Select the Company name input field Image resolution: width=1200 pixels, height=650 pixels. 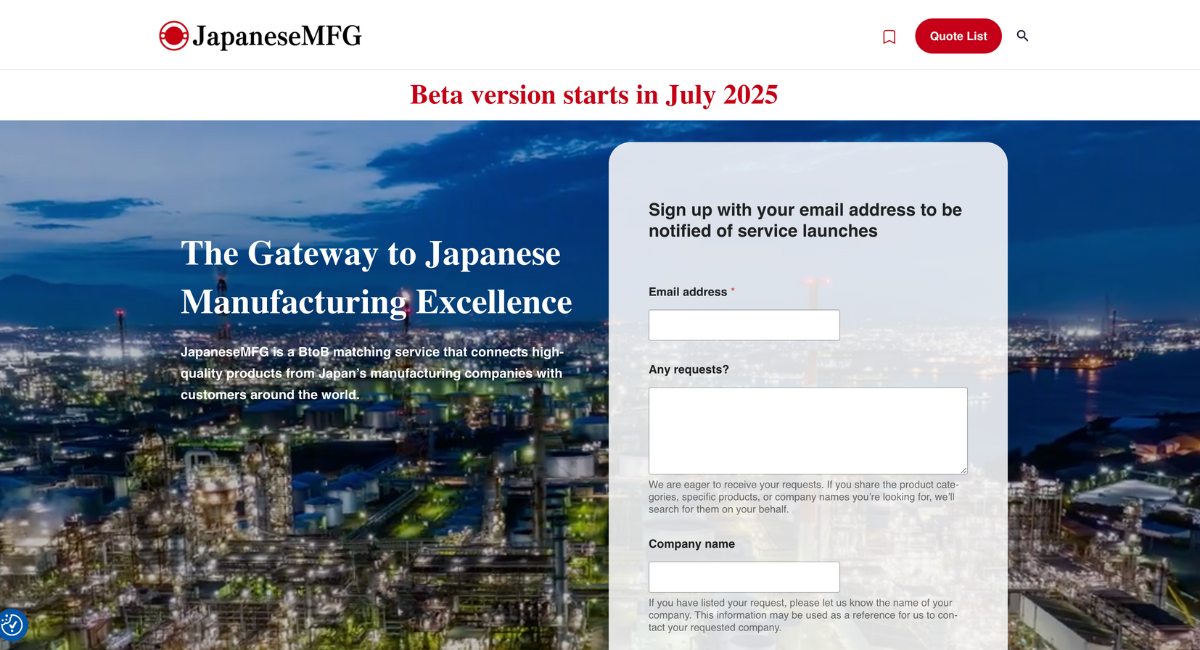(744, 577)
